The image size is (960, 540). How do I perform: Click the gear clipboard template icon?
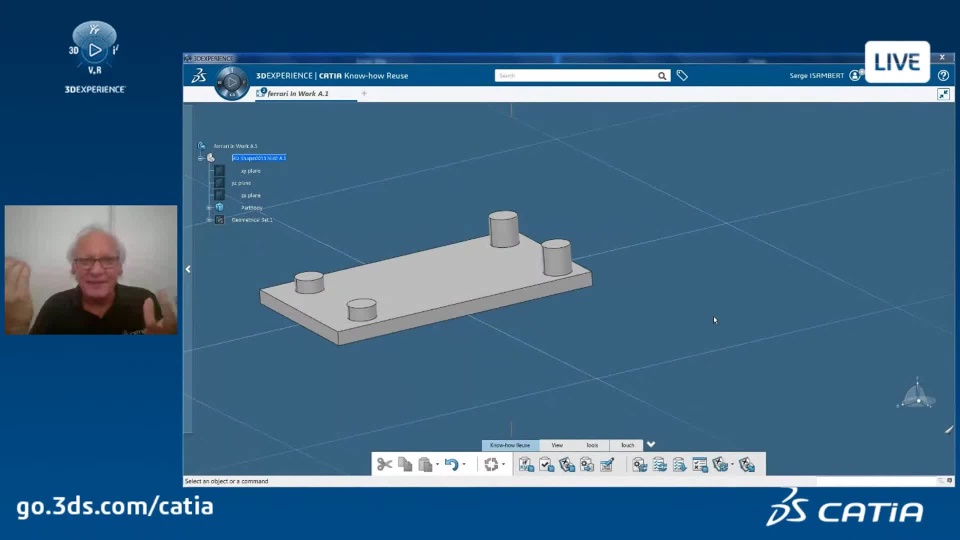587,465
